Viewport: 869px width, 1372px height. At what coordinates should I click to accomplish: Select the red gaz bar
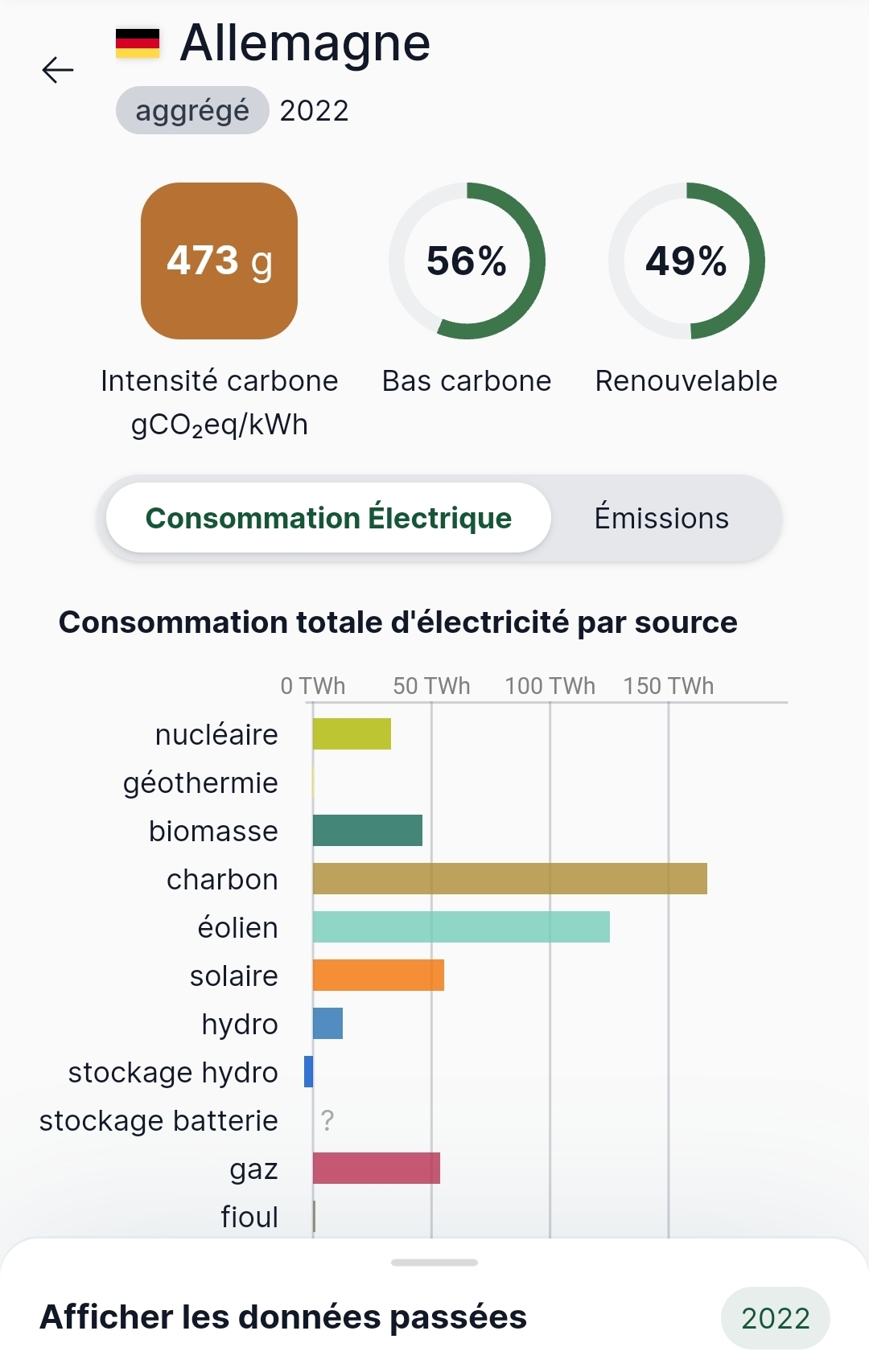[x=376, y=1168]
